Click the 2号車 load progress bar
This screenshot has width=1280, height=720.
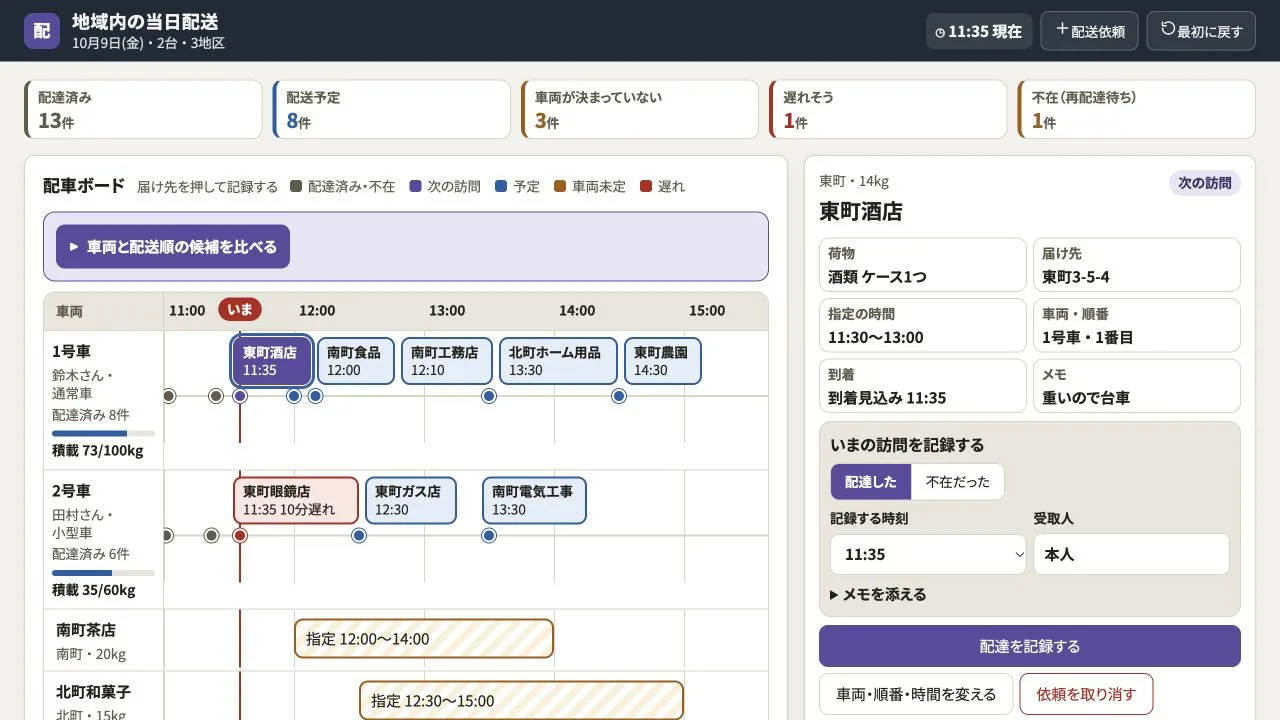tap(103, 573)
